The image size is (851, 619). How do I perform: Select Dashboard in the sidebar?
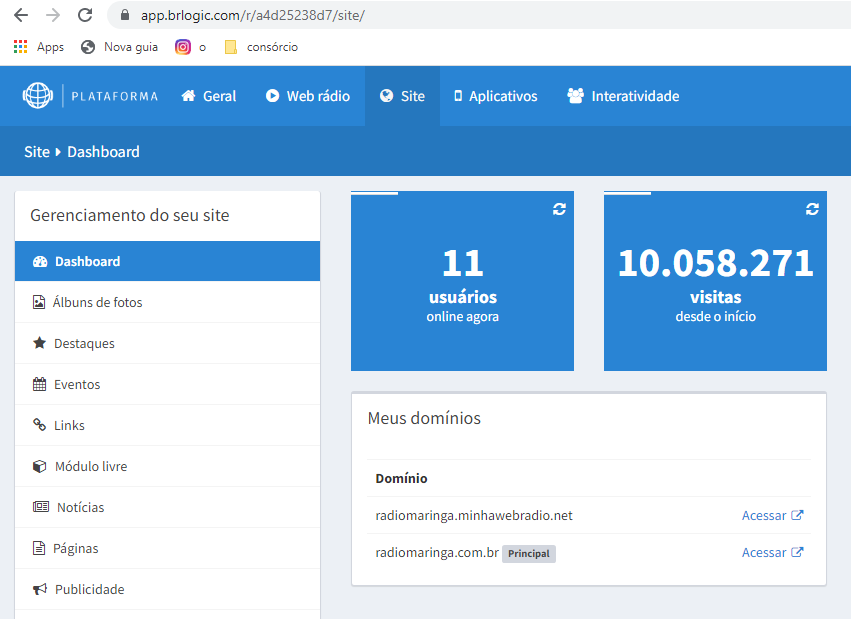click(x=168, y=261)
